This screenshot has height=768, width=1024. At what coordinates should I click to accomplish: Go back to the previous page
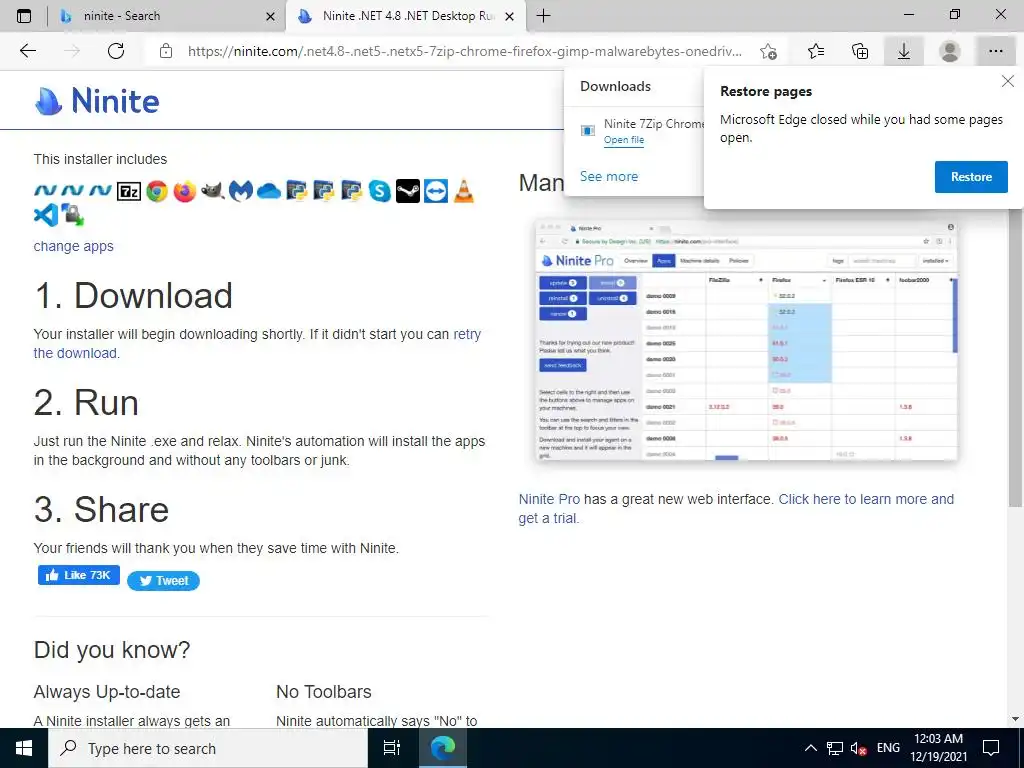(27, 51)
